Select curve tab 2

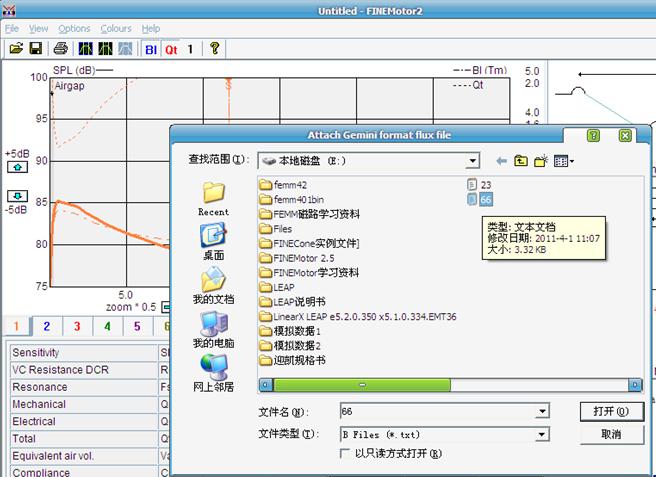[47, 326]
